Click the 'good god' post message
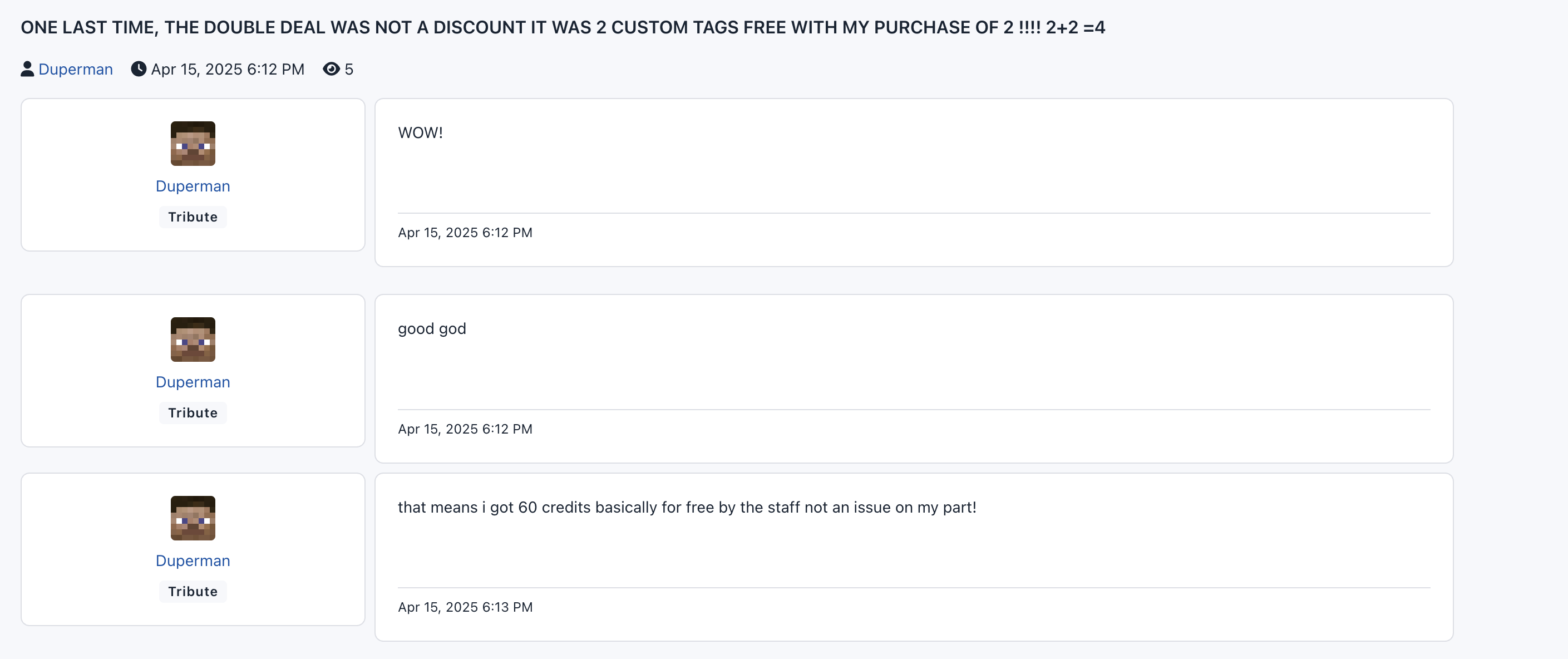This screenshot has height=659, width=1568. [x=432, y=329]
